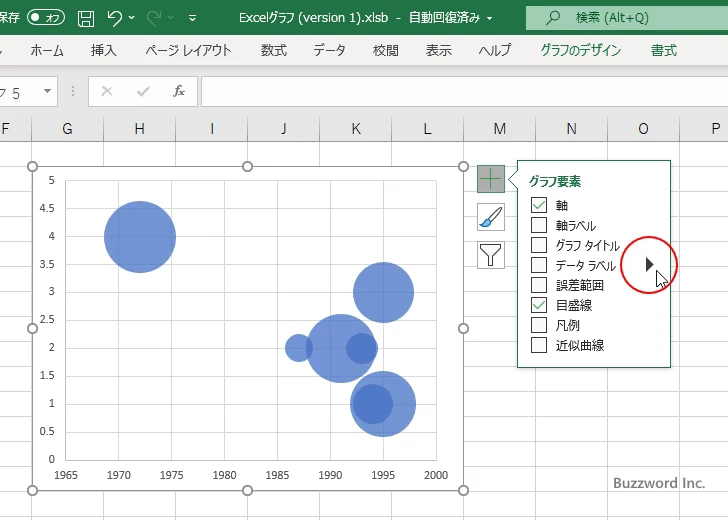
Task: Click the horizontal axis label 2000
Action: point(436,475)
